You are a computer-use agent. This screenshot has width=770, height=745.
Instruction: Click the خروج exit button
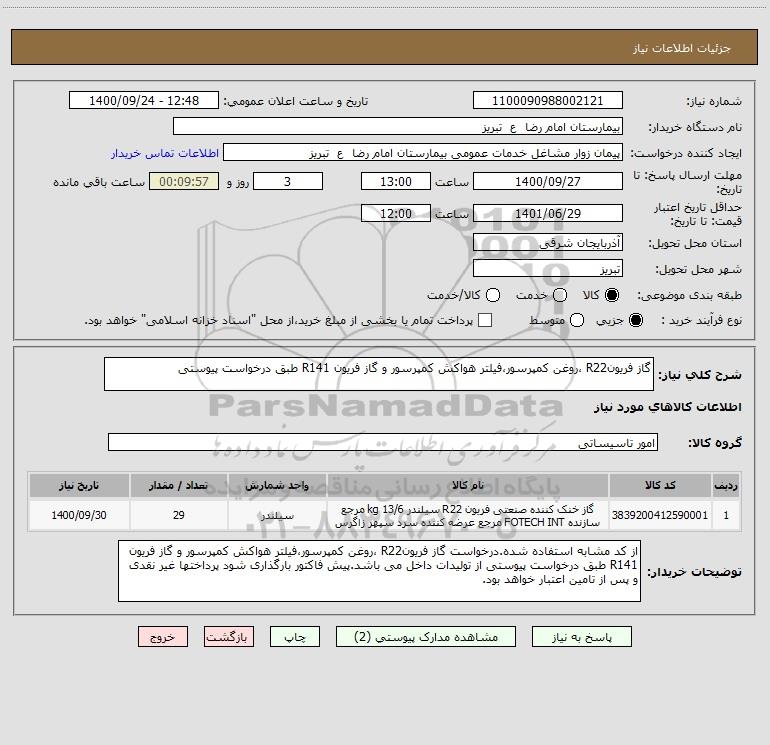[x=163, y=637]
